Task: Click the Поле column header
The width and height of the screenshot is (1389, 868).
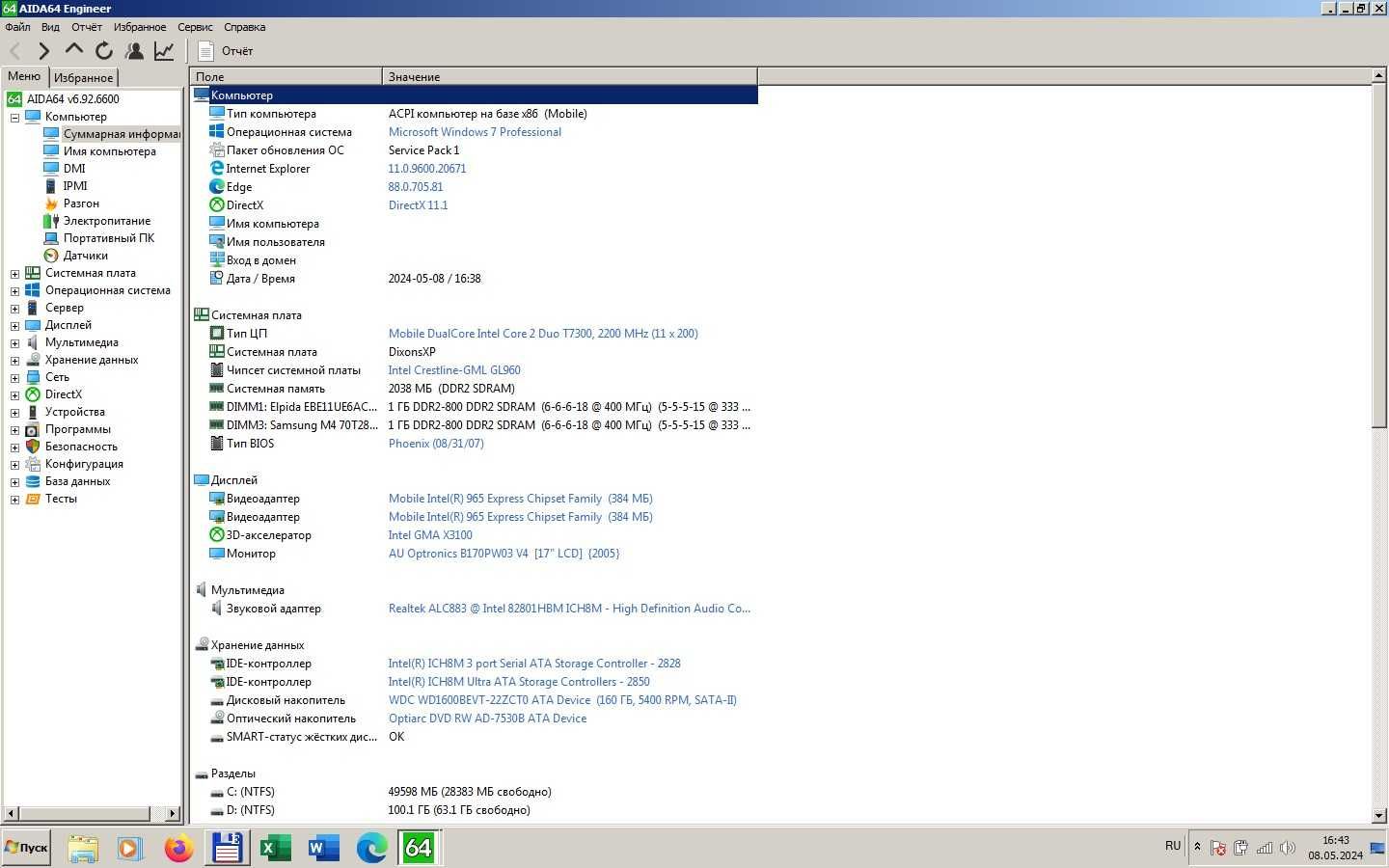Action: click(x=286, y=76)
